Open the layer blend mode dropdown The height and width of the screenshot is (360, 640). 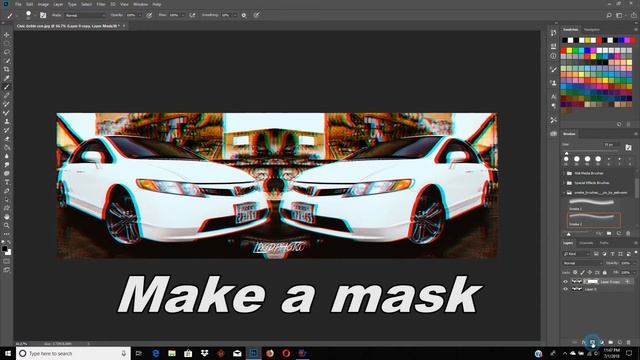point(583,263)
